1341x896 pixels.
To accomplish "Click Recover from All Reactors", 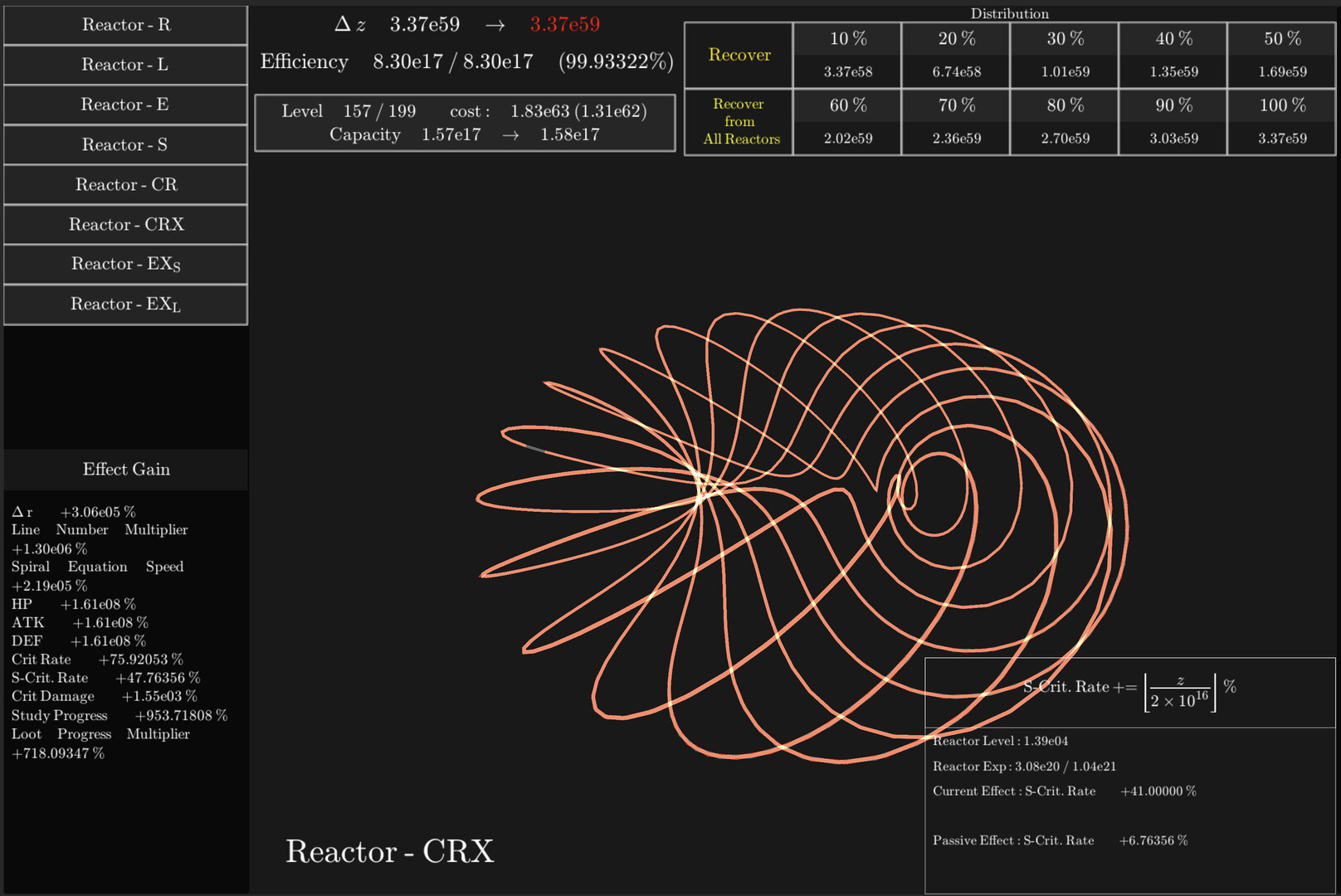I will pyautogui.click(x=738, y=121).
